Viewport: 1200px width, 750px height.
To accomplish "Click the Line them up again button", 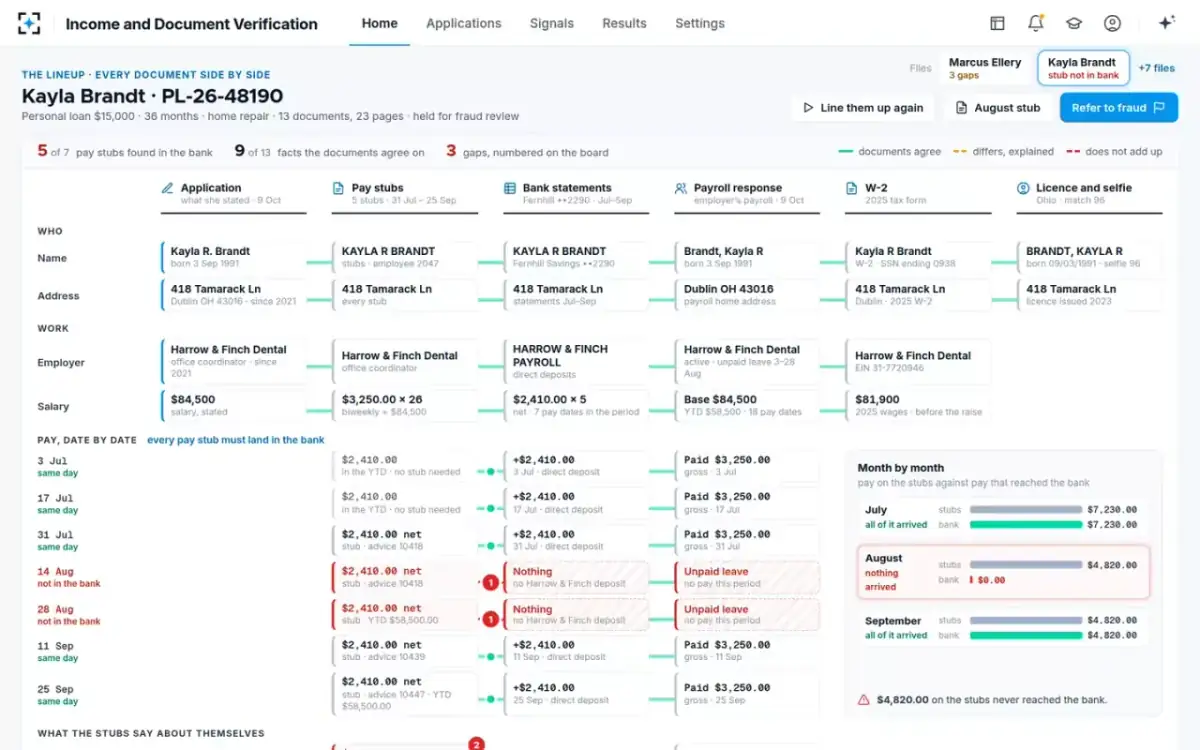I will (x=863, y=108).
